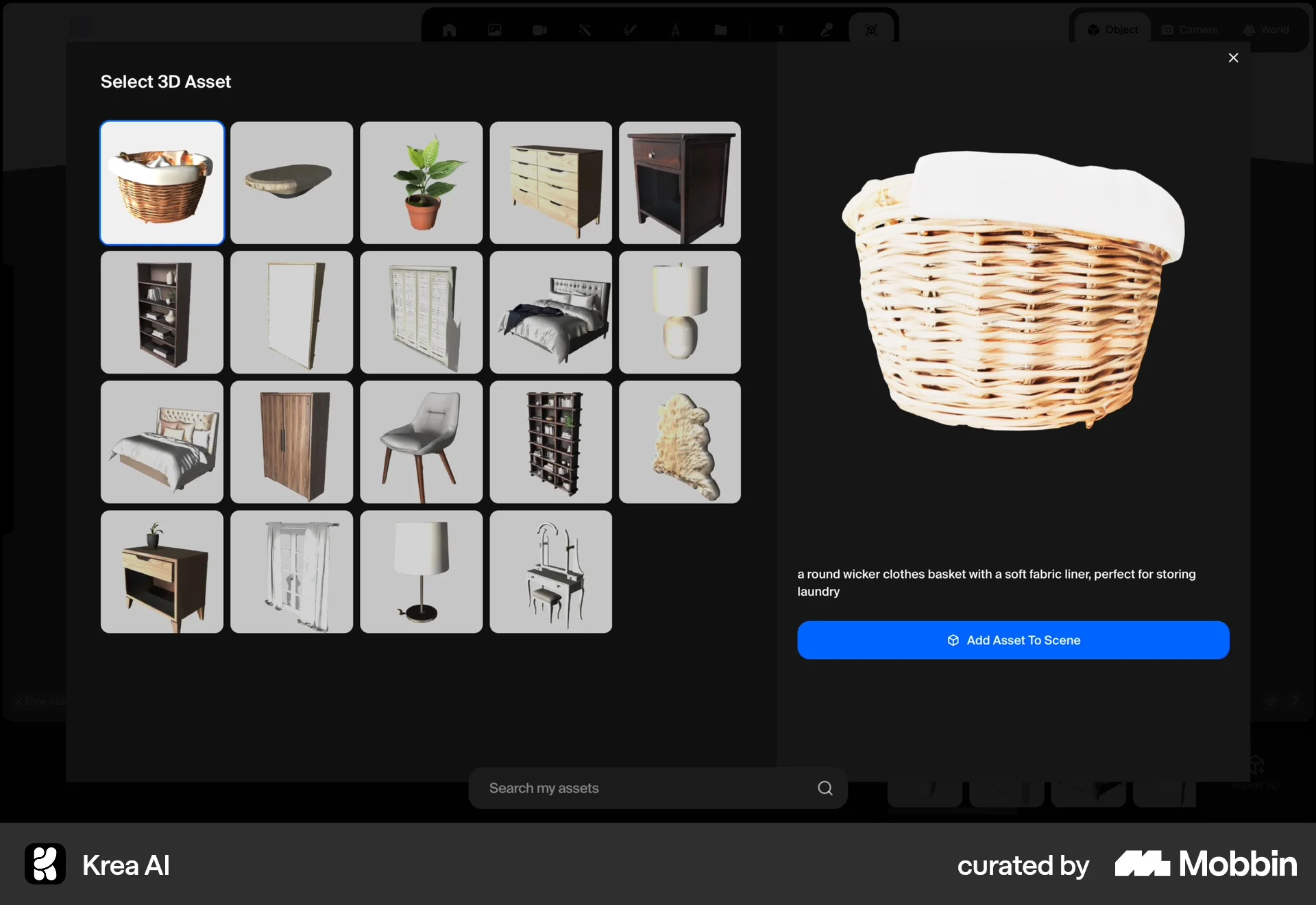Switch to the World tab

click(1266, 30)
